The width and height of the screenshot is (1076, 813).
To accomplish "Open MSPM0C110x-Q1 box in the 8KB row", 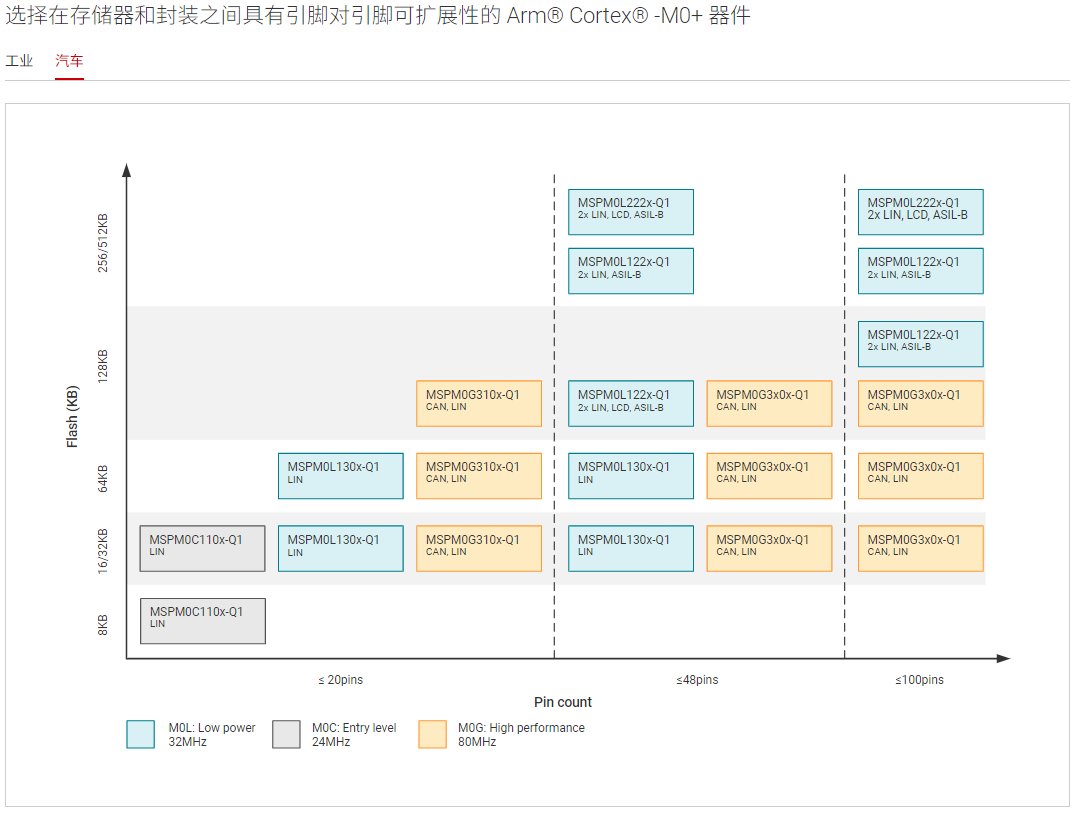I will (203, 621).
